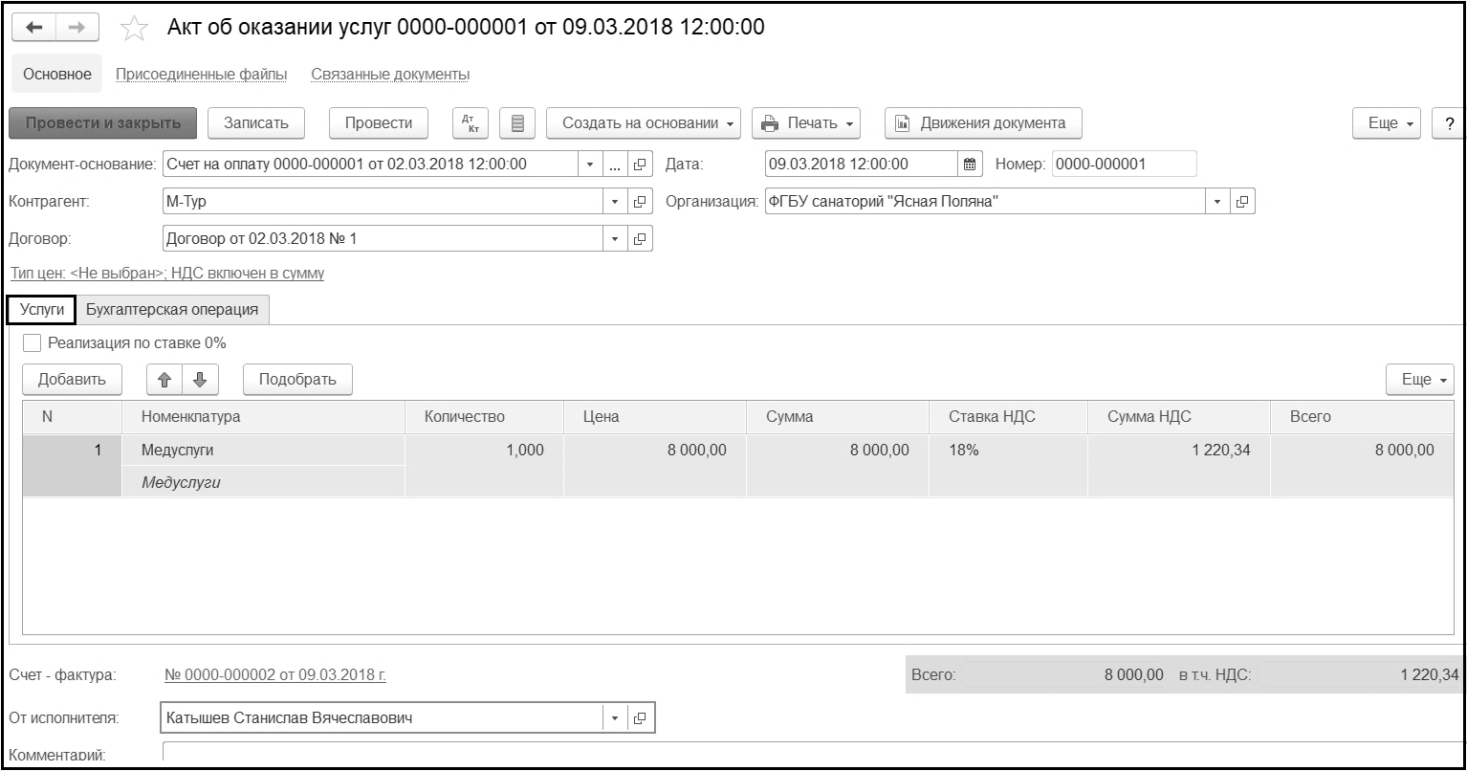The width and height of the screenshot is (1467, 771).
Task: Open the calendar picker for Дата
Action: (x=968, y=163)
